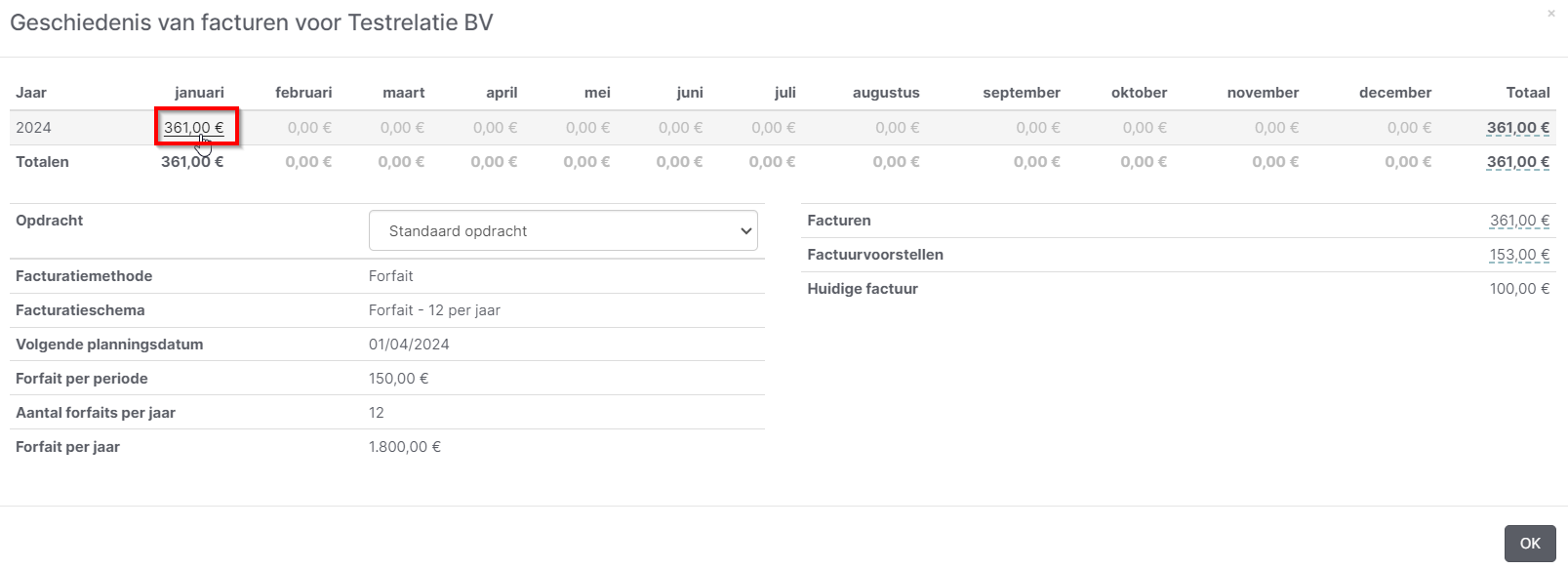Open the Factuurvoorstellen amount 153,00 €
This screenshot has width=1568, height=569.
coord(1519,255)
